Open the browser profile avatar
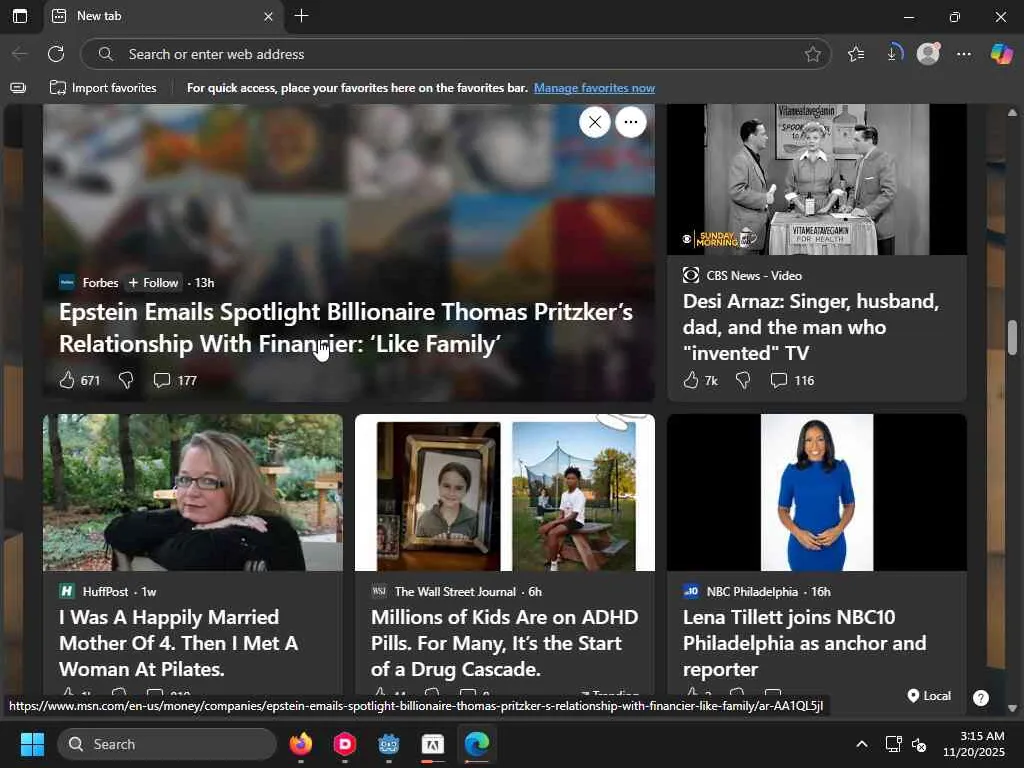 928,54
